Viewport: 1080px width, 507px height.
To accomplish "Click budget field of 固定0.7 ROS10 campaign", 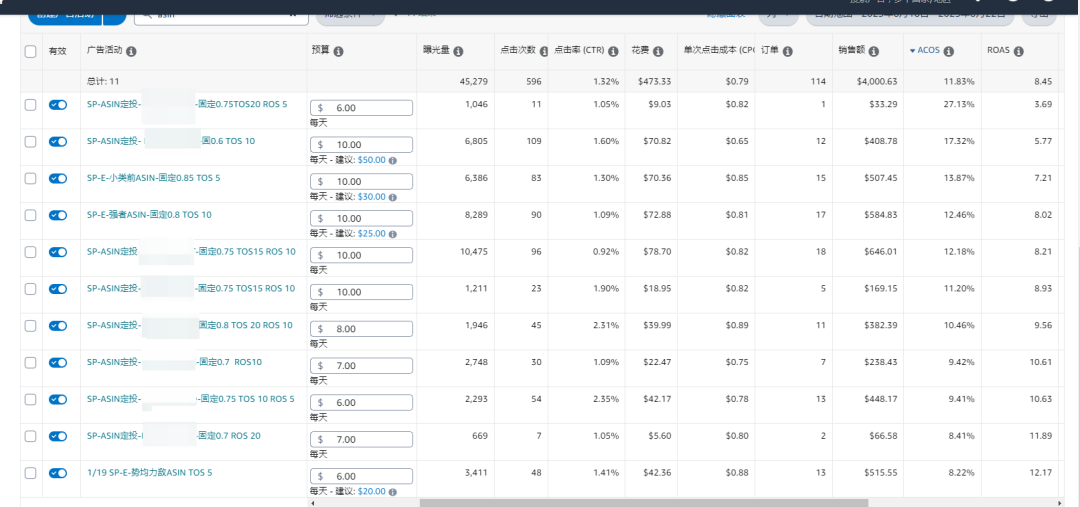I will (362, 366).
